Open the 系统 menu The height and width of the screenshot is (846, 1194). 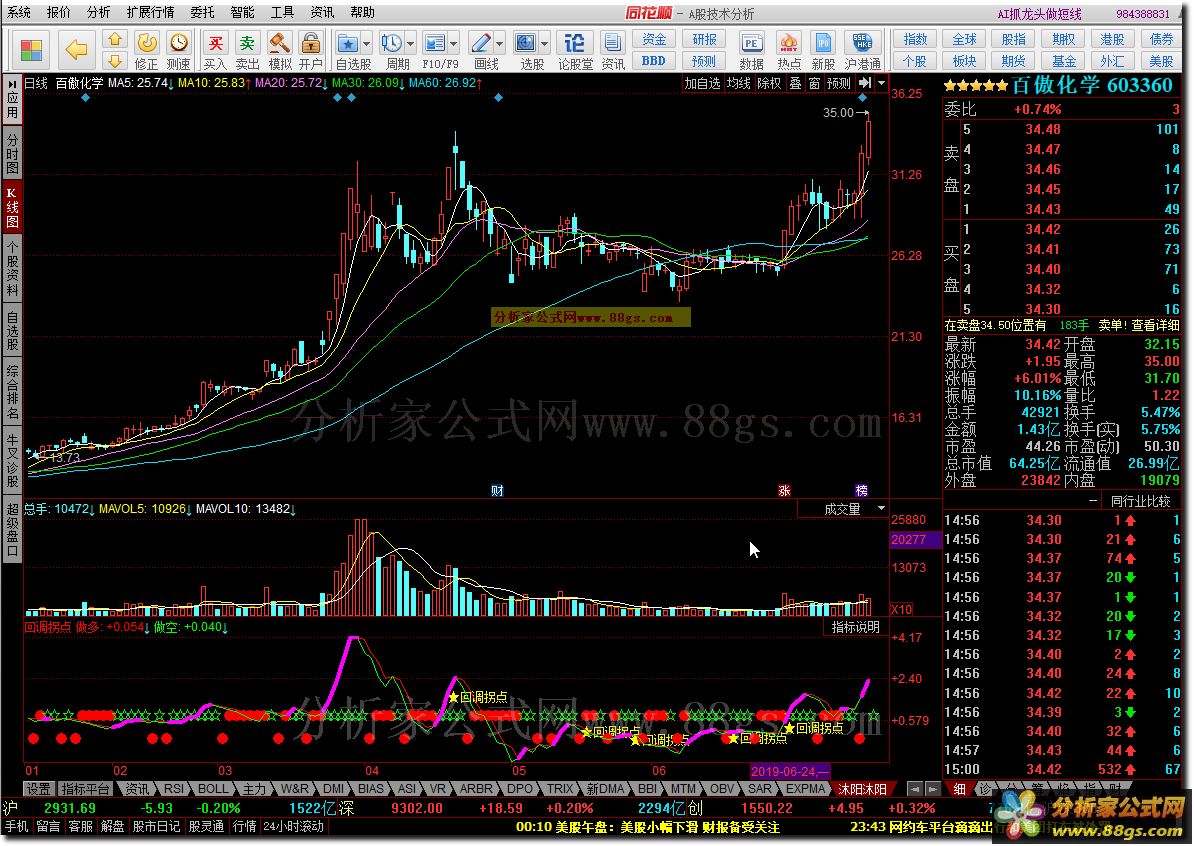pyautogui.click(x=19, y=12)
